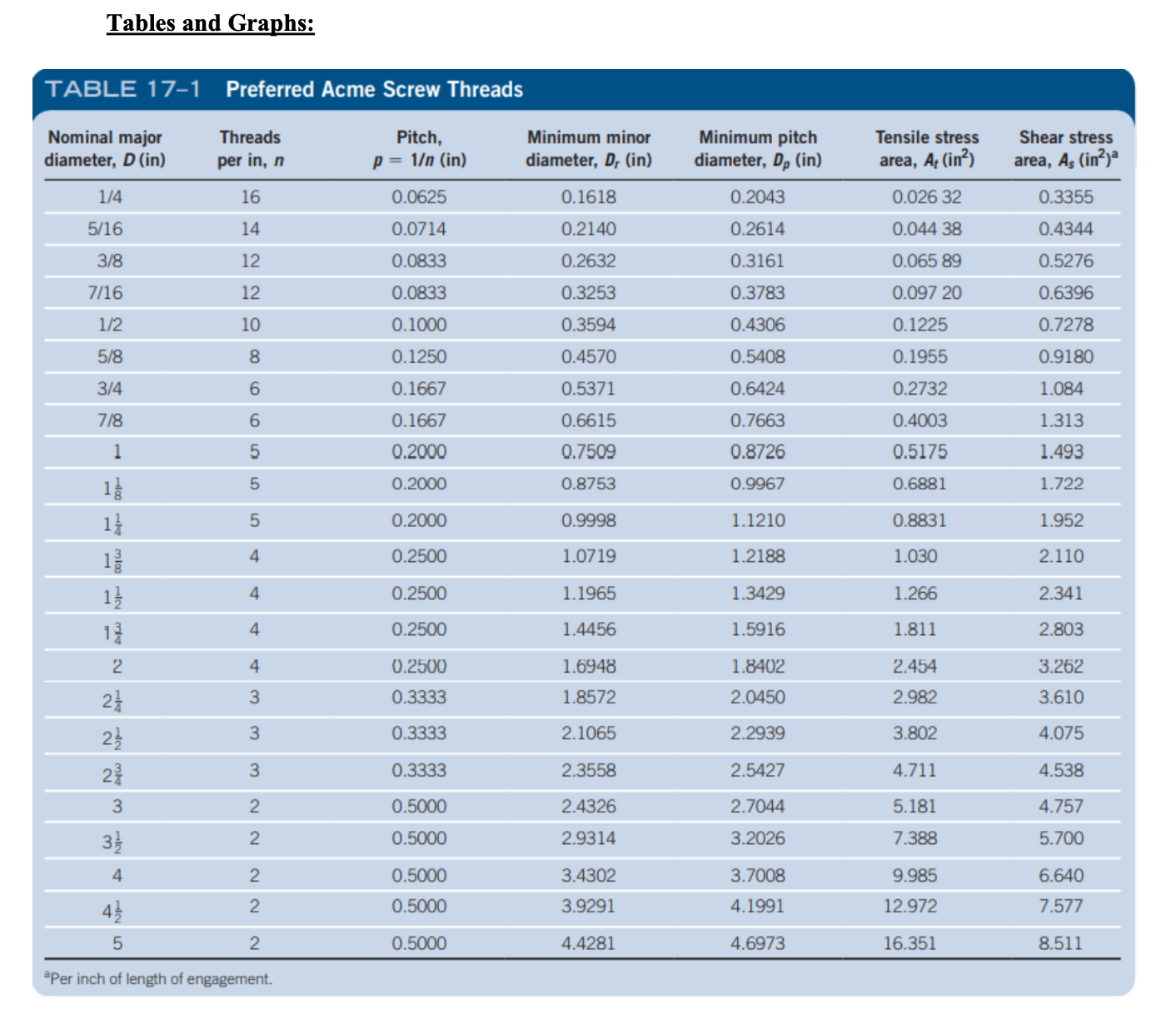Click the 'Tables and Graphs:' heading
This screenshot has height=1014, width=1176.
(211, 22)
